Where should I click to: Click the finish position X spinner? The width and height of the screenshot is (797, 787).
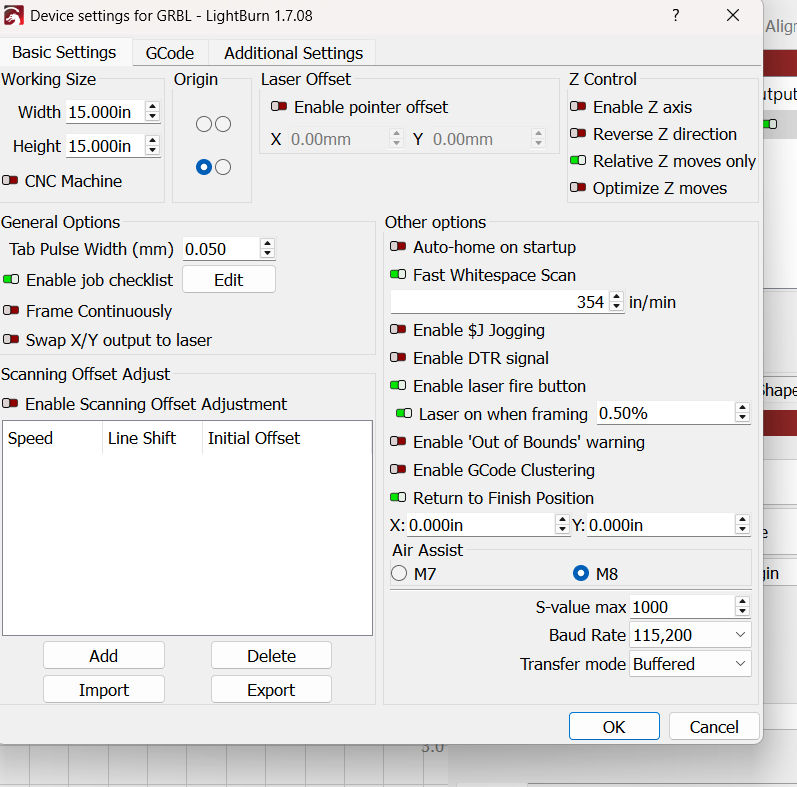tap(562, 524)
